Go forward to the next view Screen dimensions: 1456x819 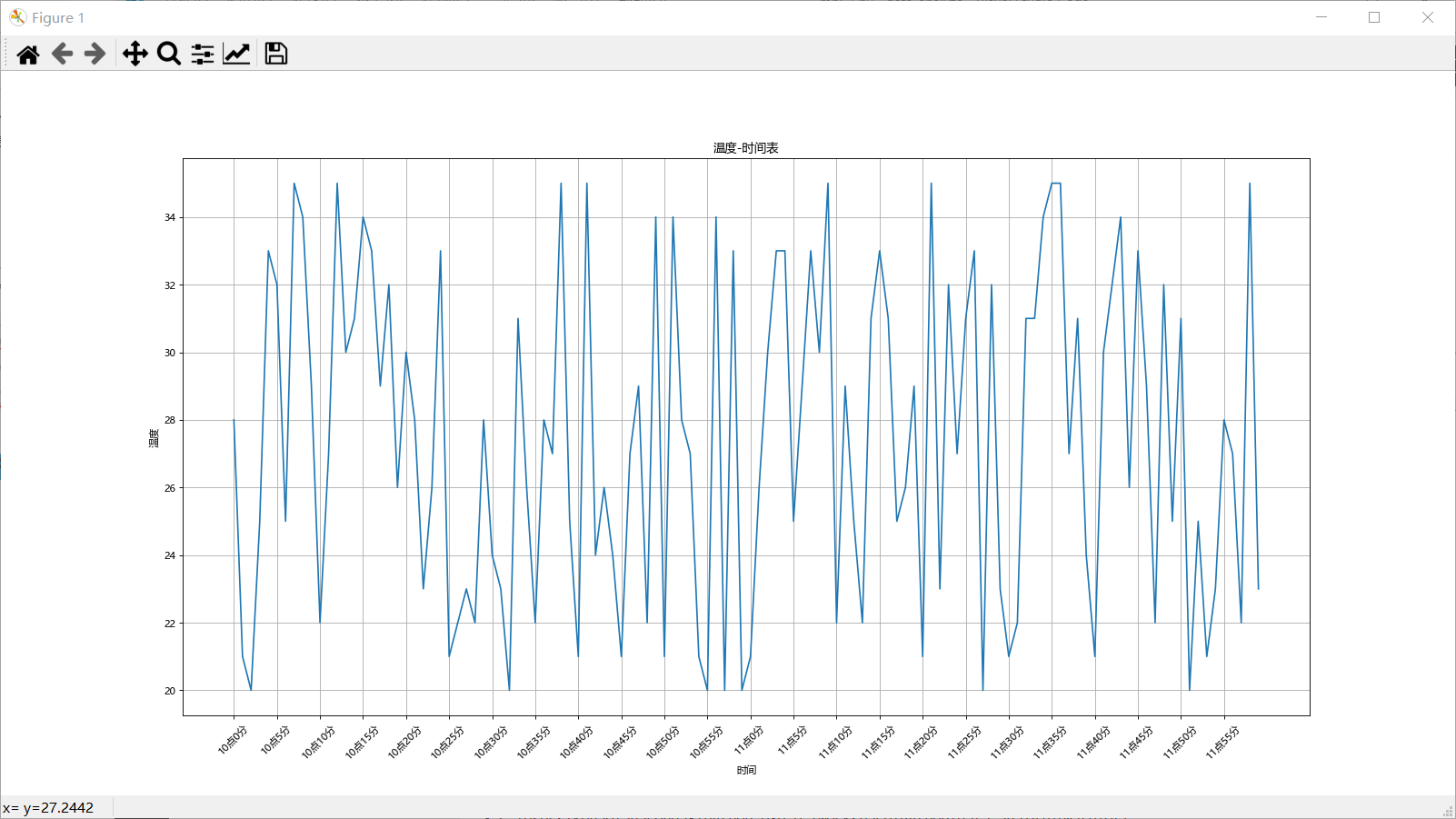tap(95, 55)
